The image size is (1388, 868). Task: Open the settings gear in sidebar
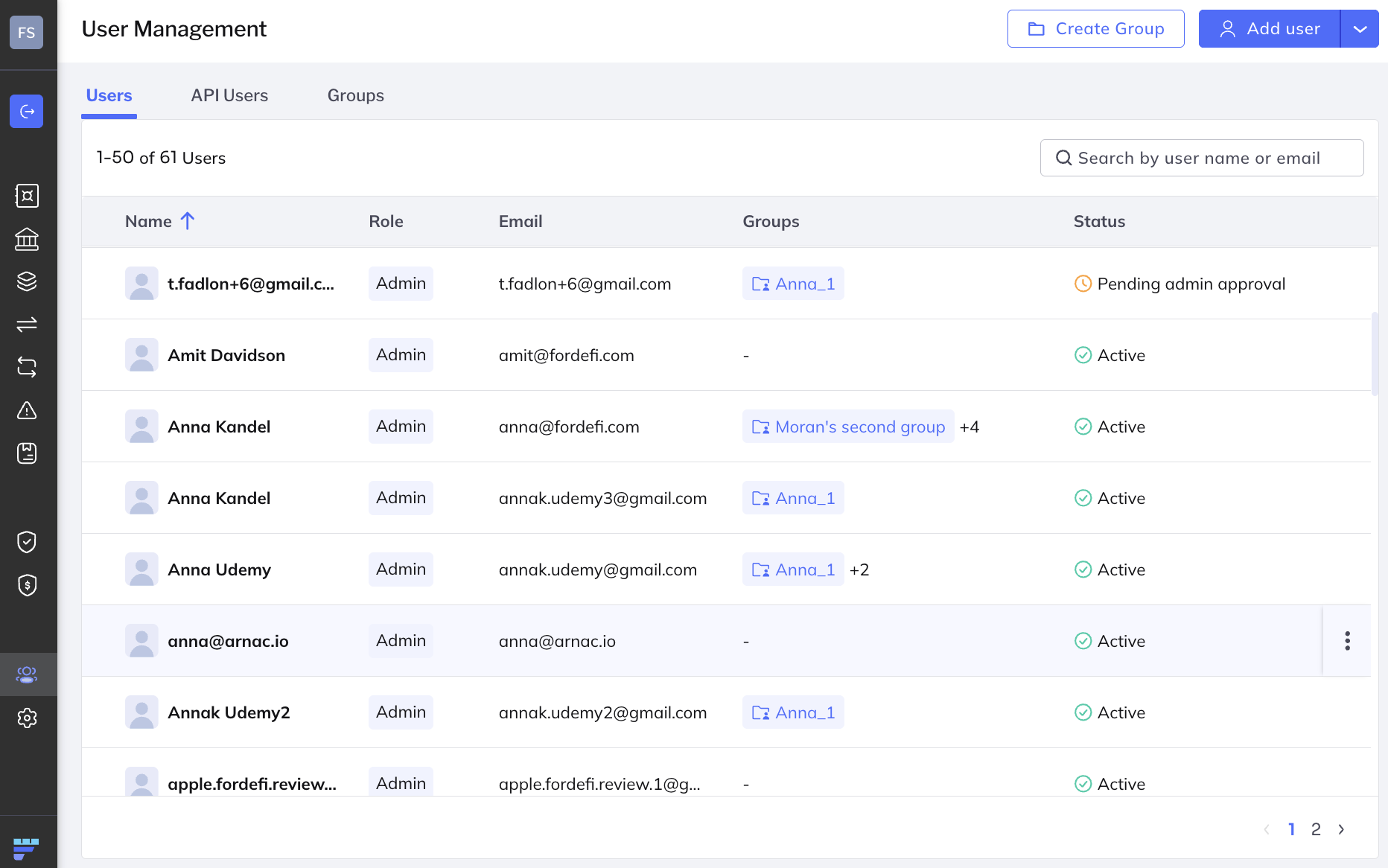coord(27,718)
